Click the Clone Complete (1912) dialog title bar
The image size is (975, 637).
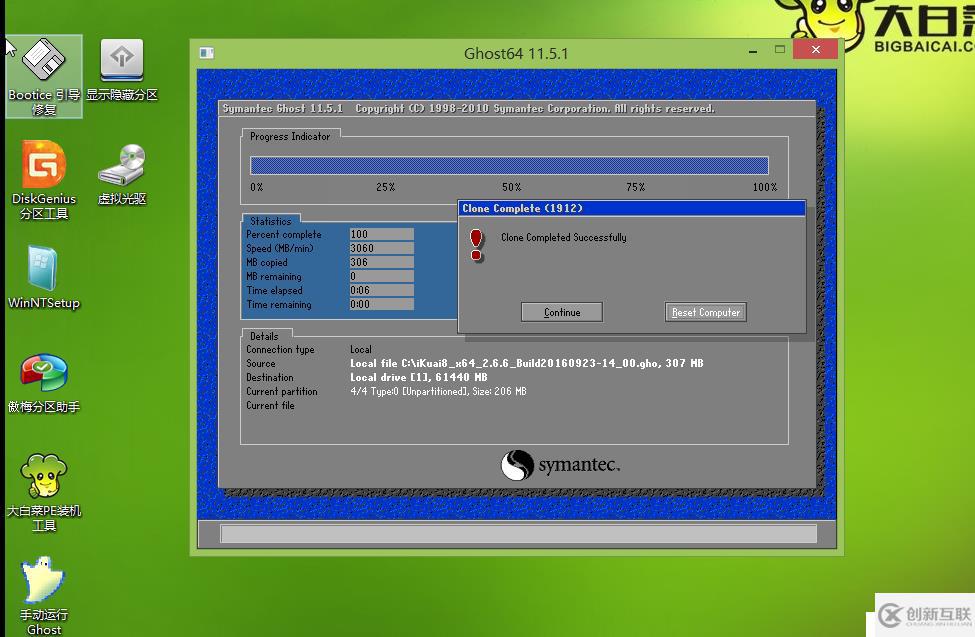coord(631,208)
